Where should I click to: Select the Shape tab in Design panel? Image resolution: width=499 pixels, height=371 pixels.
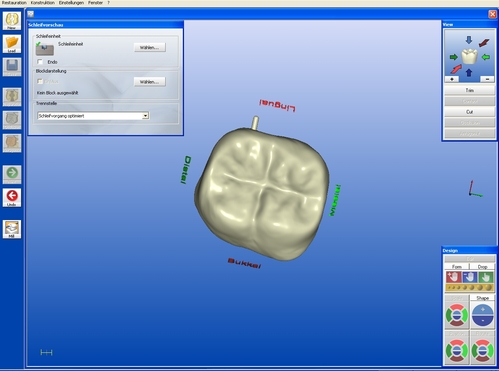click(x=483, y=298)
